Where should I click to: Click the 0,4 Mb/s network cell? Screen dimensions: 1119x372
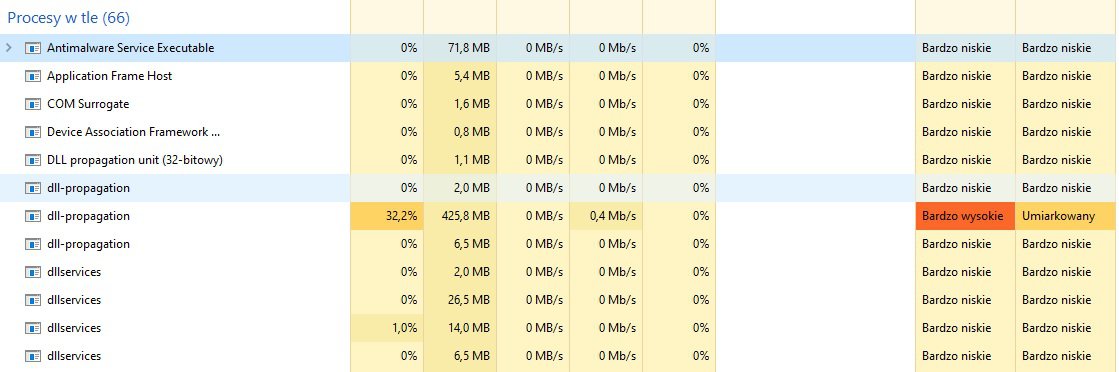pyautogui.click(x=606, y=216)
